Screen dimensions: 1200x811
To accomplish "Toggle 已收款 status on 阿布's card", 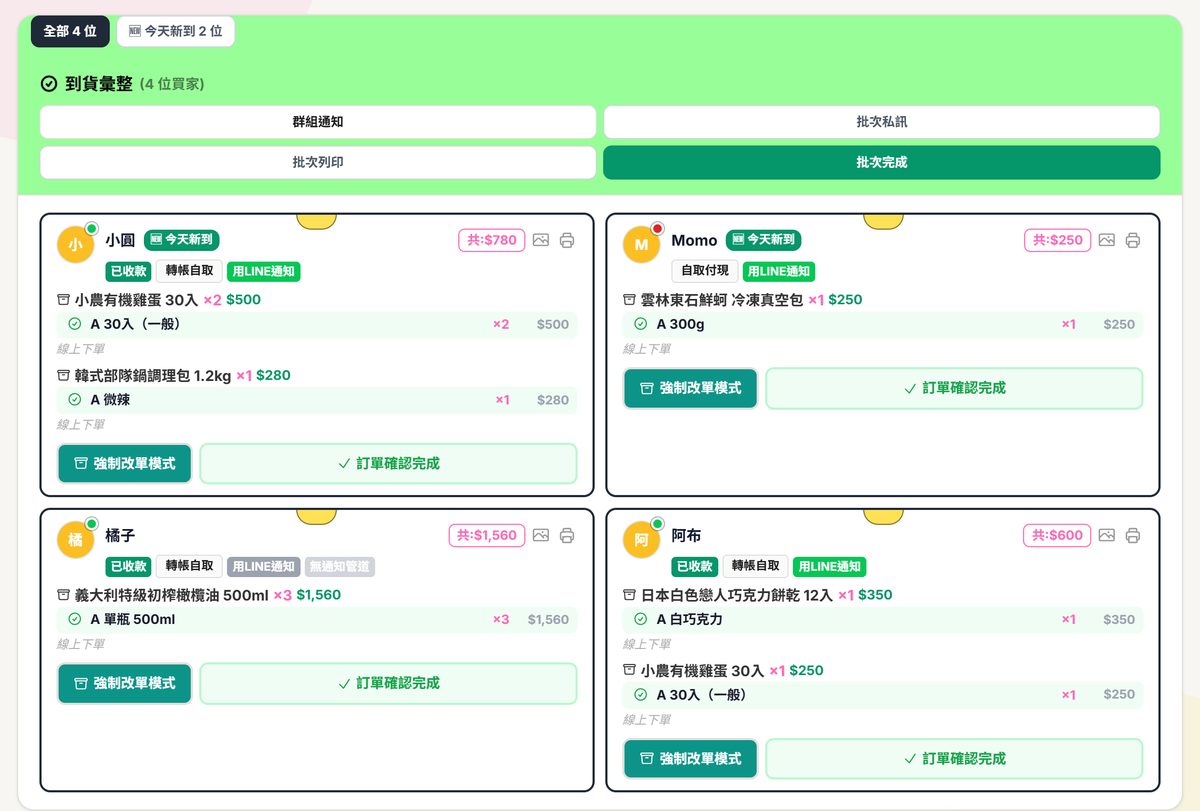I will click(694, 566).
